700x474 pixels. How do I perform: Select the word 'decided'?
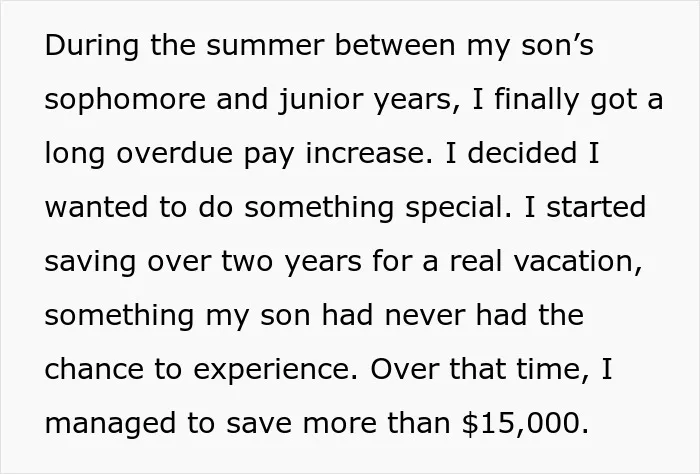pyautogui.click(x=522, y=153)
